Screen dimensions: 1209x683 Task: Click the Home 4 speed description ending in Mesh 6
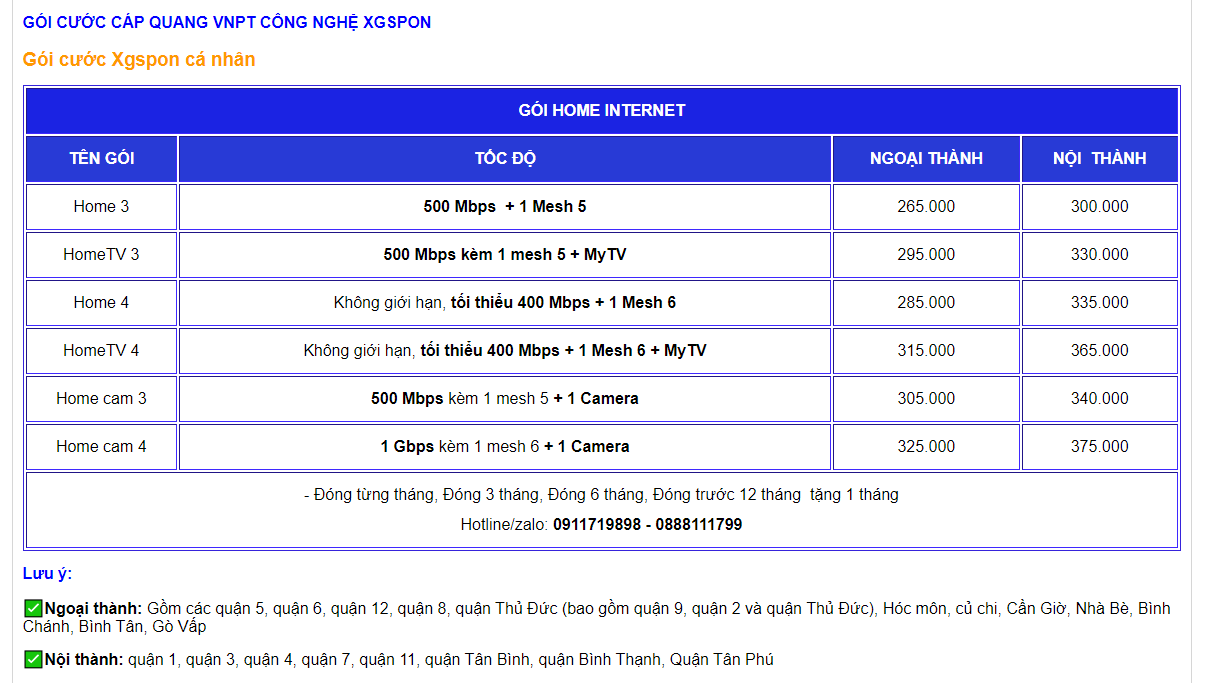(x=505, y=302)
